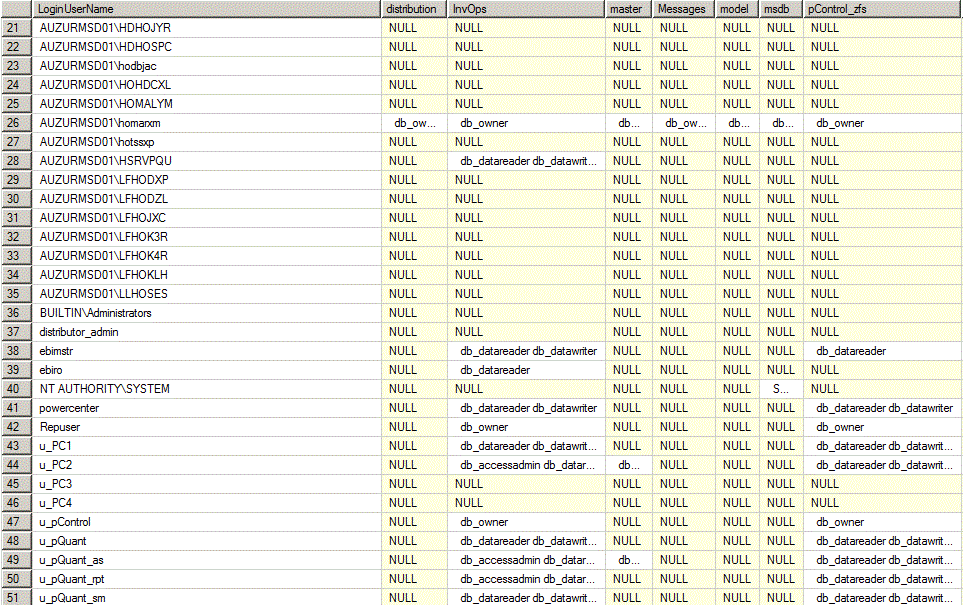Viewport: 963px width, 605px height.
Task: Select row number 51 header
Action: click(x=16, y=598)
